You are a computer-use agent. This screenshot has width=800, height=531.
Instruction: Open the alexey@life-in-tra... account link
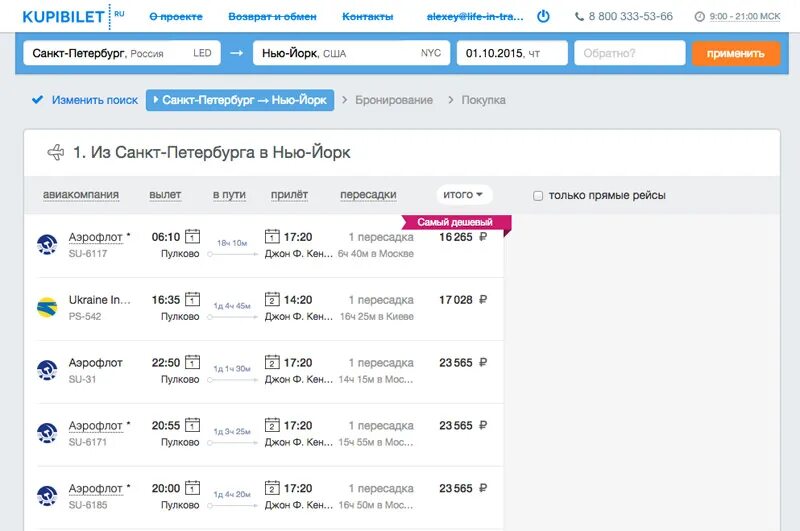point(475,17)
